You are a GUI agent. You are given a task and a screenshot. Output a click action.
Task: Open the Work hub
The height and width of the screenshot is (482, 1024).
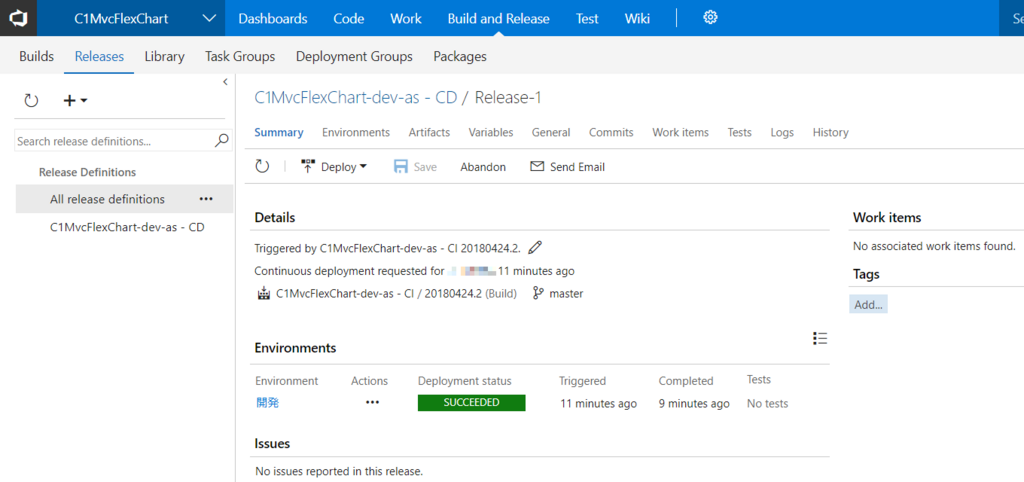406,18
